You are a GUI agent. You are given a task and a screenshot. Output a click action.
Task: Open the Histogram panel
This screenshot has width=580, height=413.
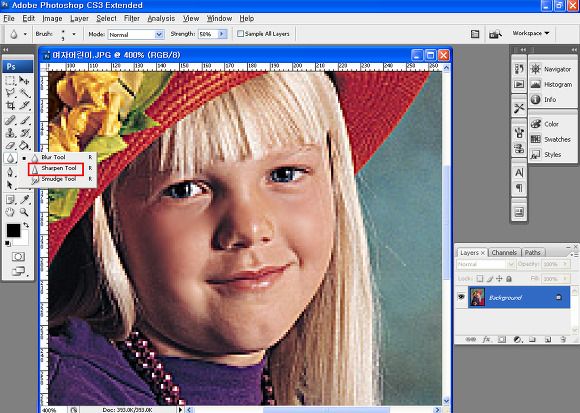(x=552, y=84)
